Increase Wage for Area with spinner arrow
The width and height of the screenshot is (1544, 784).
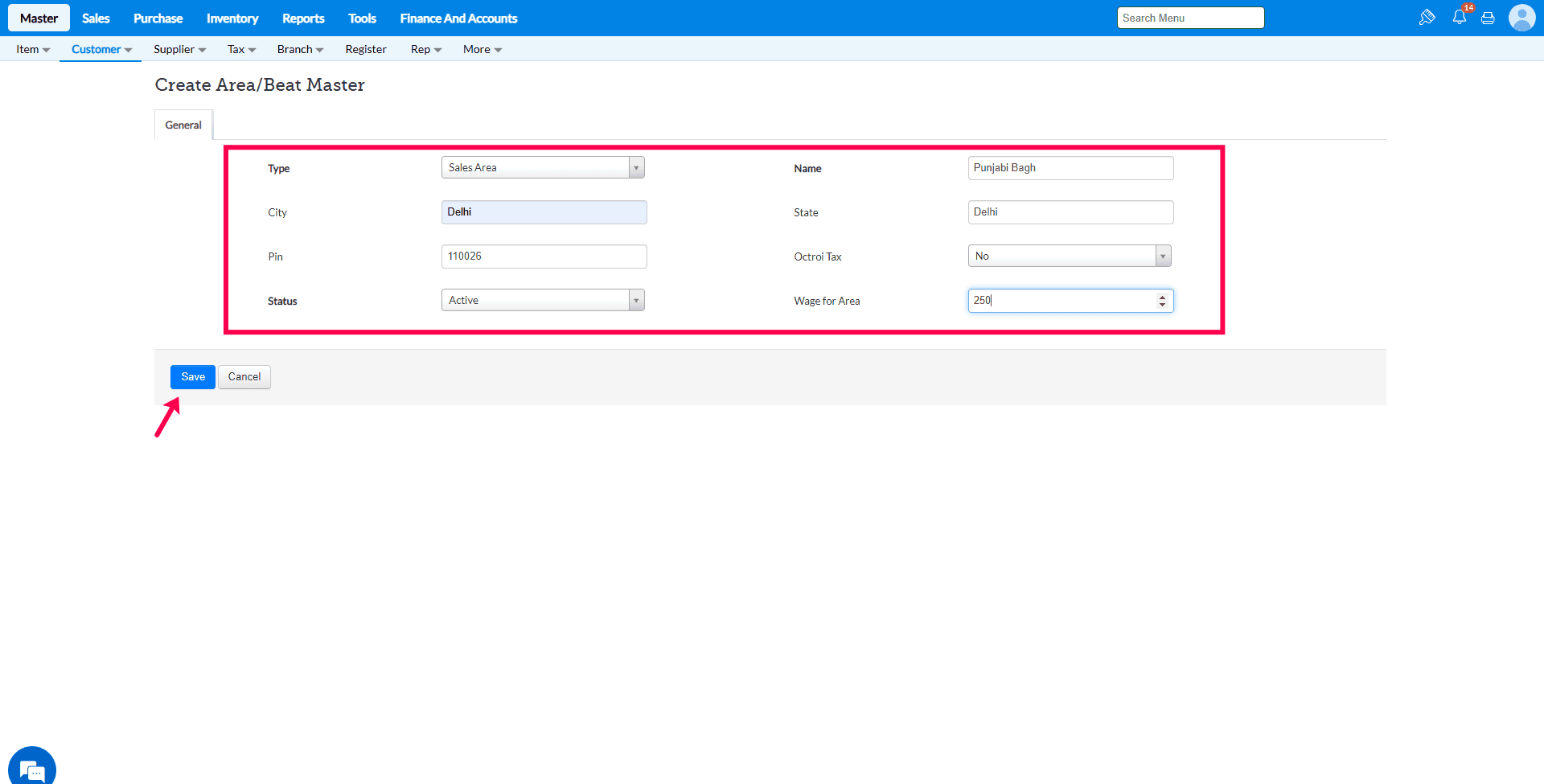(1162, 296)
